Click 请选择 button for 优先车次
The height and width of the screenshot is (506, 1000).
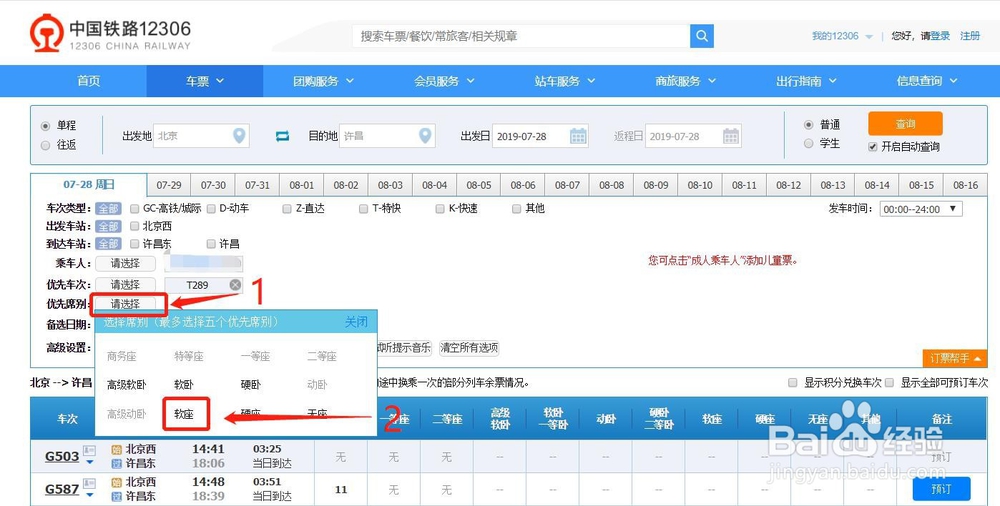(x=126, y=285)
